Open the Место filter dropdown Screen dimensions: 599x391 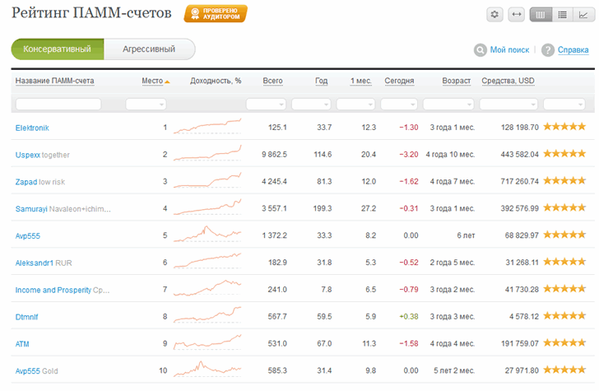[x=146, y=104]
